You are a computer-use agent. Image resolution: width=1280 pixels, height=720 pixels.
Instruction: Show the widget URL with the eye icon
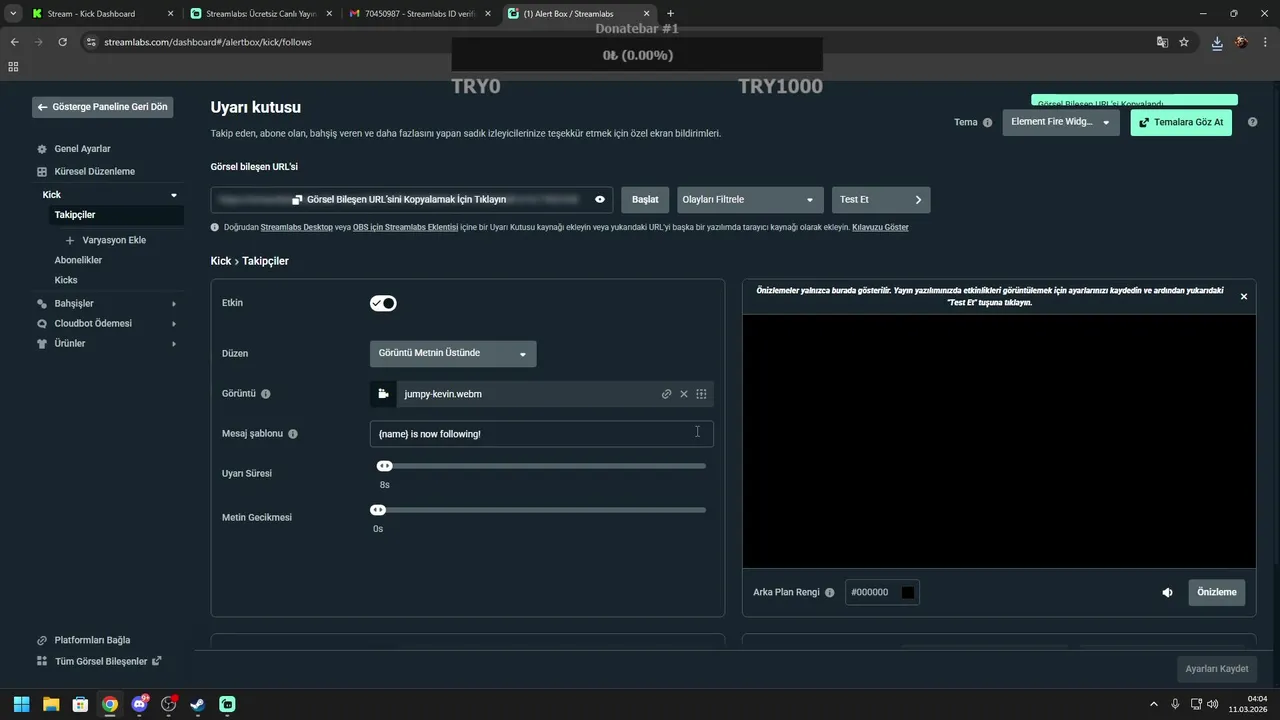(x=600, y=200)
